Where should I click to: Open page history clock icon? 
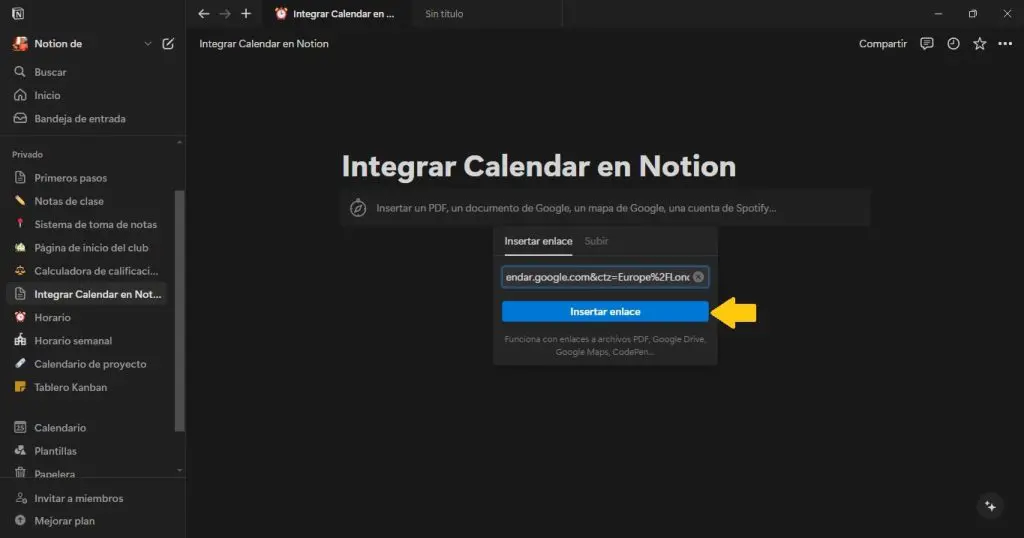pyautogui.click(x=953, y=44)
